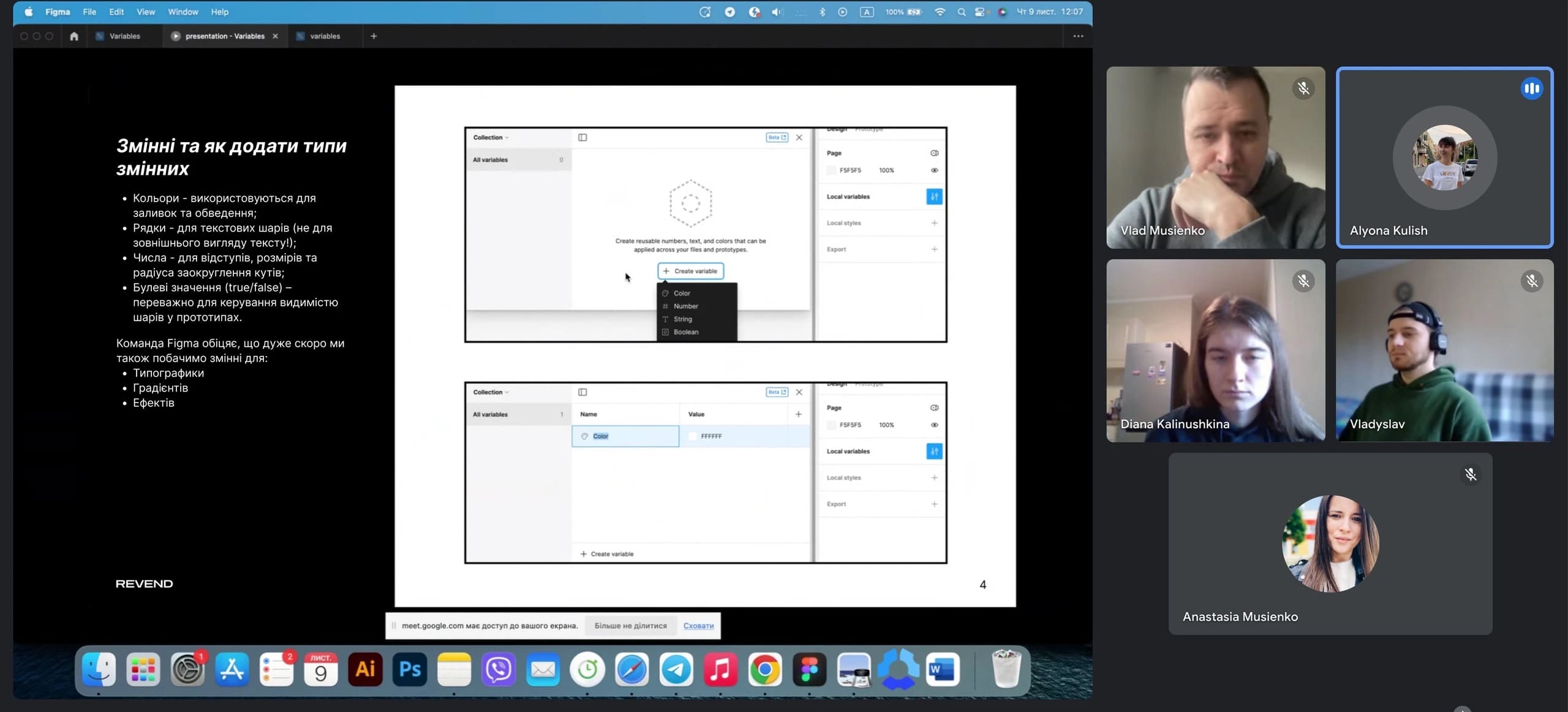Open the Figma View menu

(146, 12)
